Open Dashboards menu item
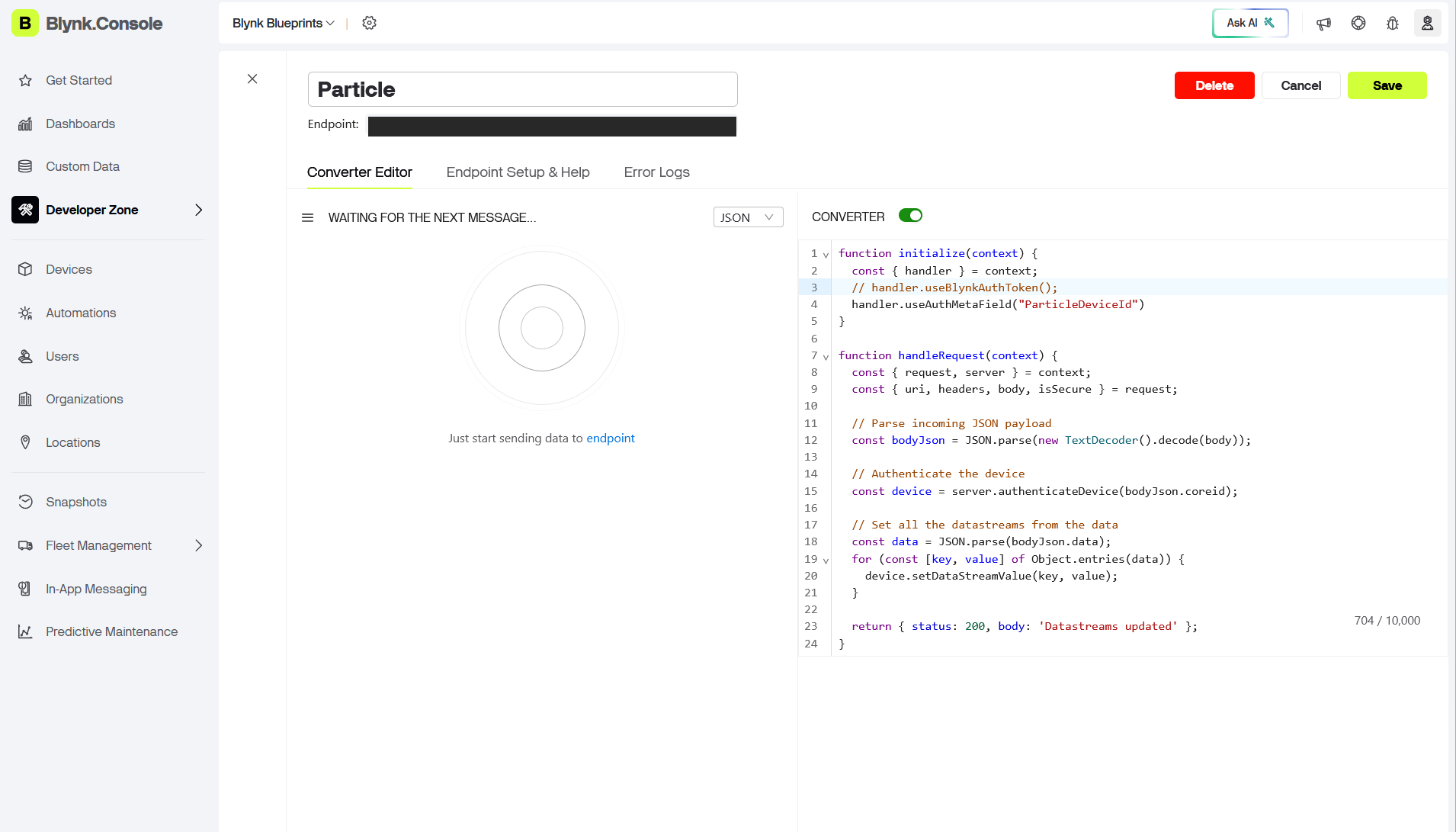 [80, 124]
